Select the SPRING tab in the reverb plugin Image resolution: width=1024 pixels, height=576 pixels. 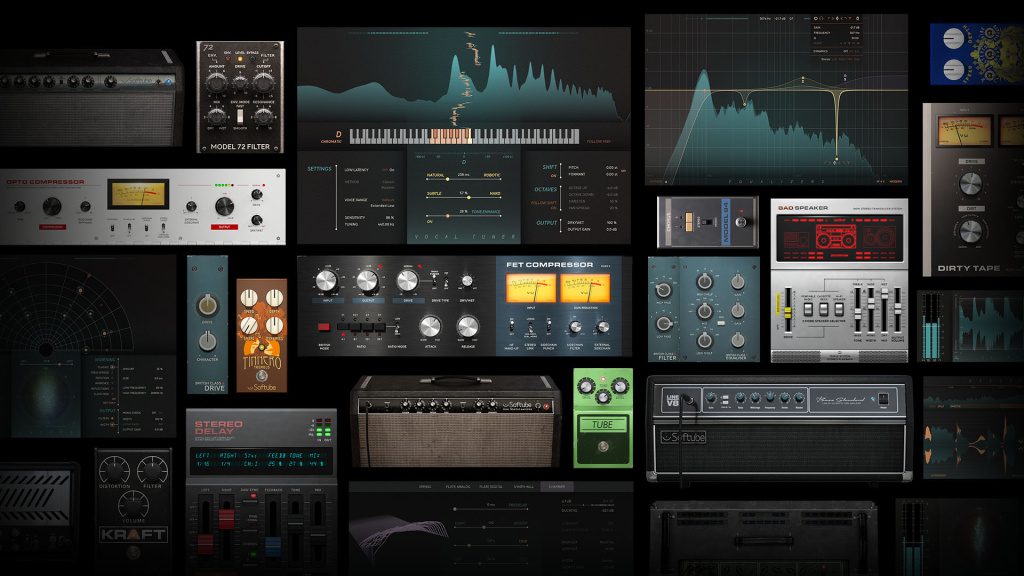(x=425, y=486)
